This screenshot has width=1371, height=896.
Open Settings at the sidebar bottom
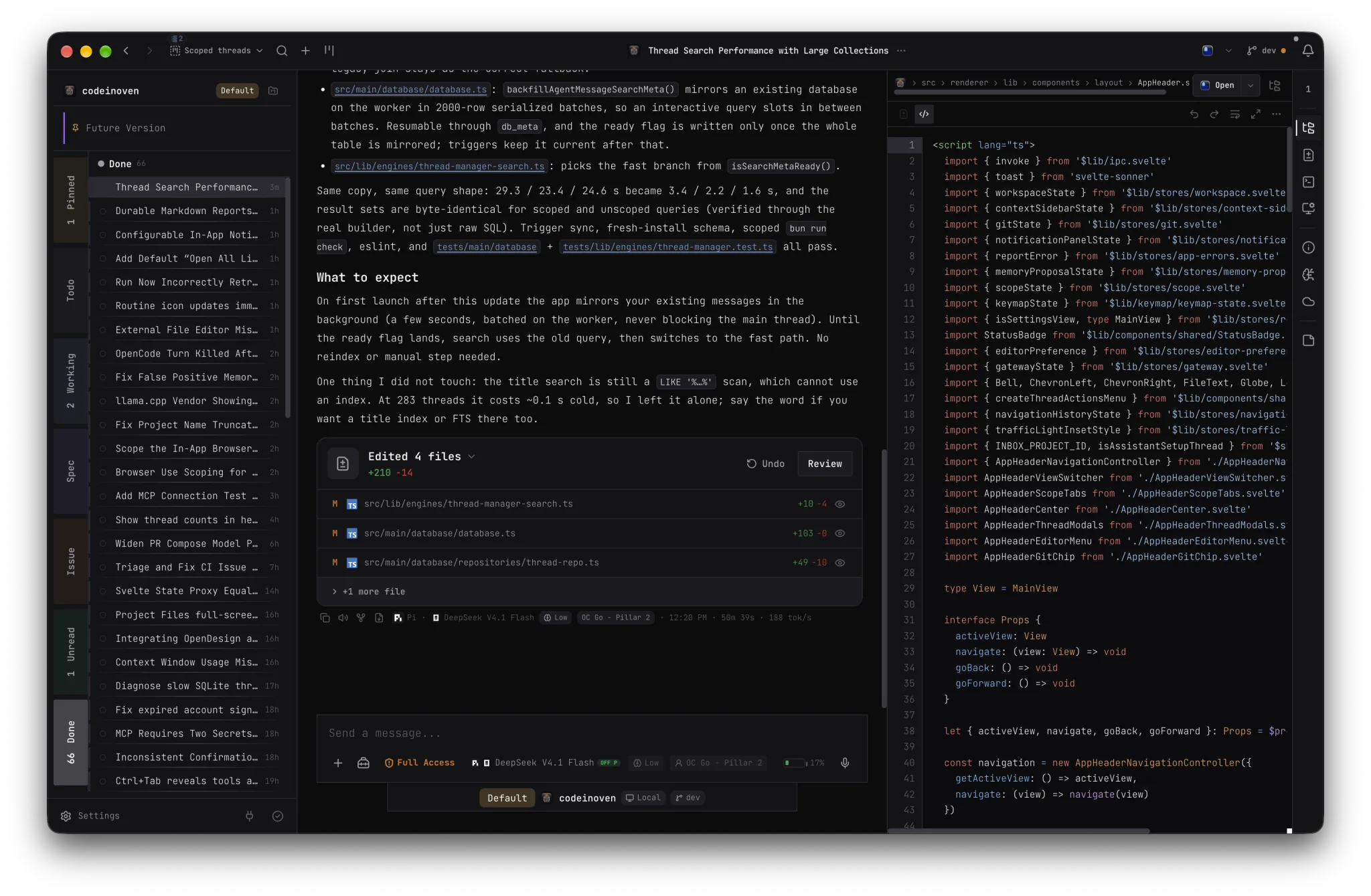click(x=90, y=816)
